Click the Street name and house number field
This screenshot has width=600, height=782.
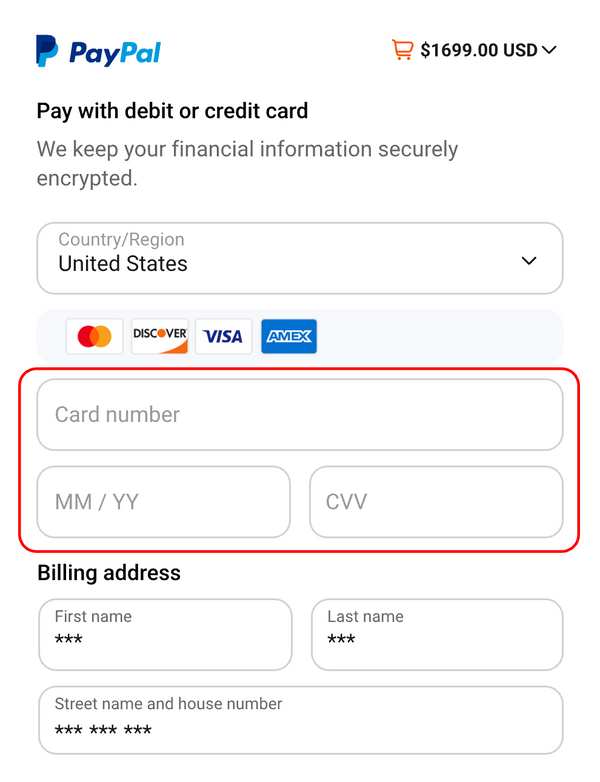point(300,719)
